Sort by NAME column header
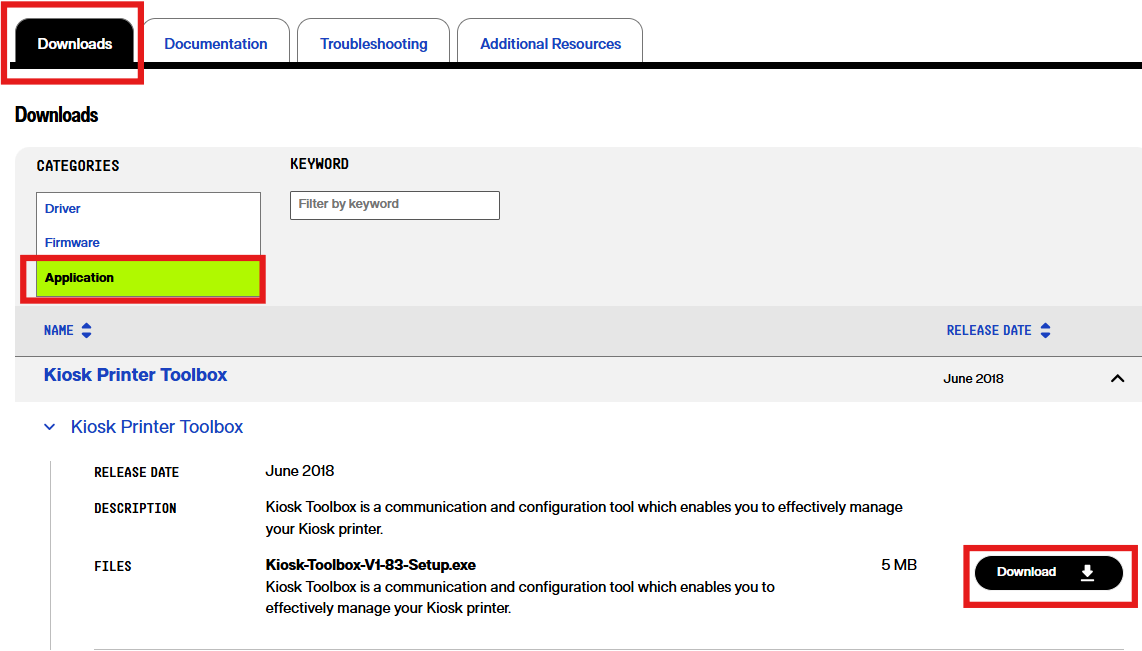The width and height of the screenshot is (1142, 651). pyautogui.click(x=58, y=331)
